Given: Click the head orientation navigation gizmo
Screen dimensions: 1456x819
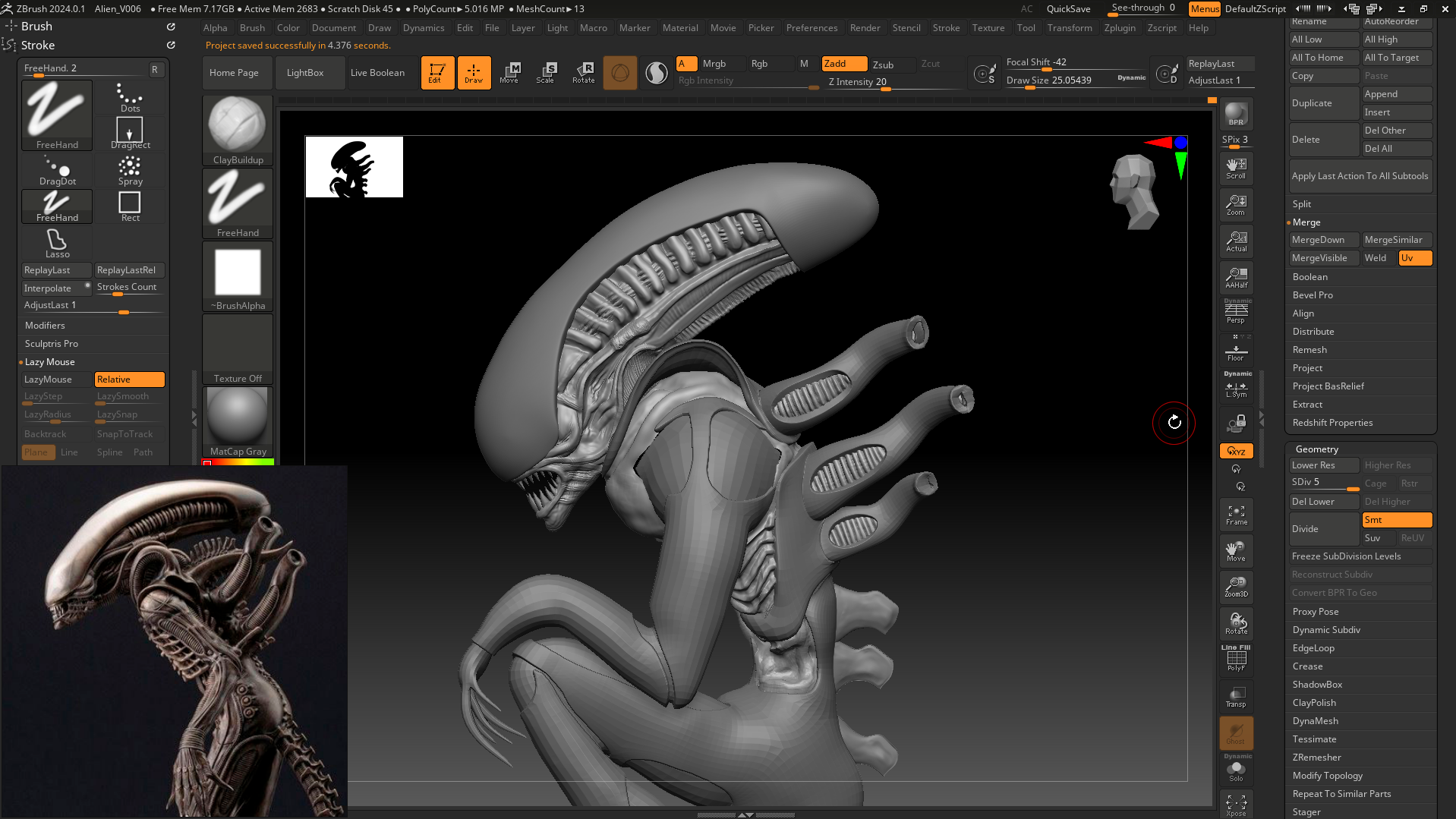Looking at the screenshot, I should (1135, 192).
